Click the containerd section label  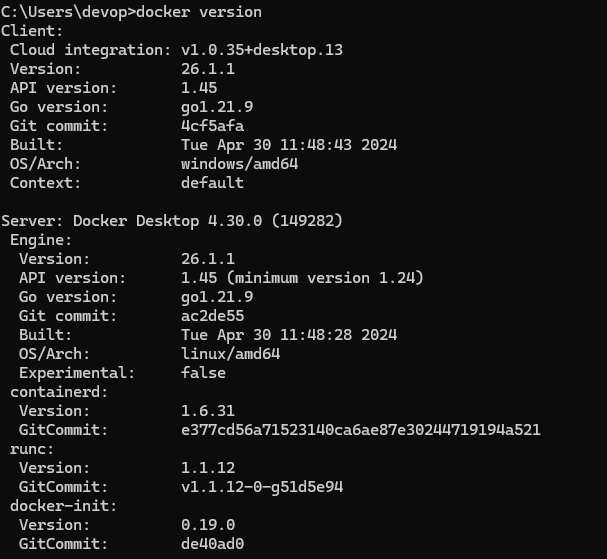[59, 392]
